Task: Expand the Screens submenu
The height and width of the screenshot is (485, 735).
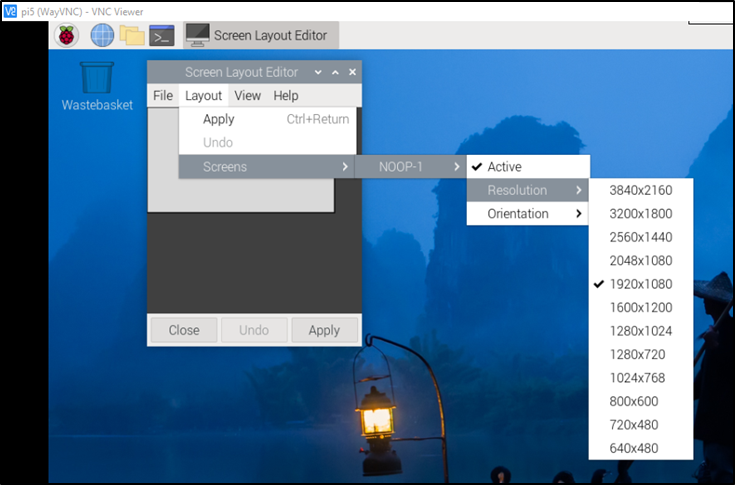Action: tap(267, 167)
